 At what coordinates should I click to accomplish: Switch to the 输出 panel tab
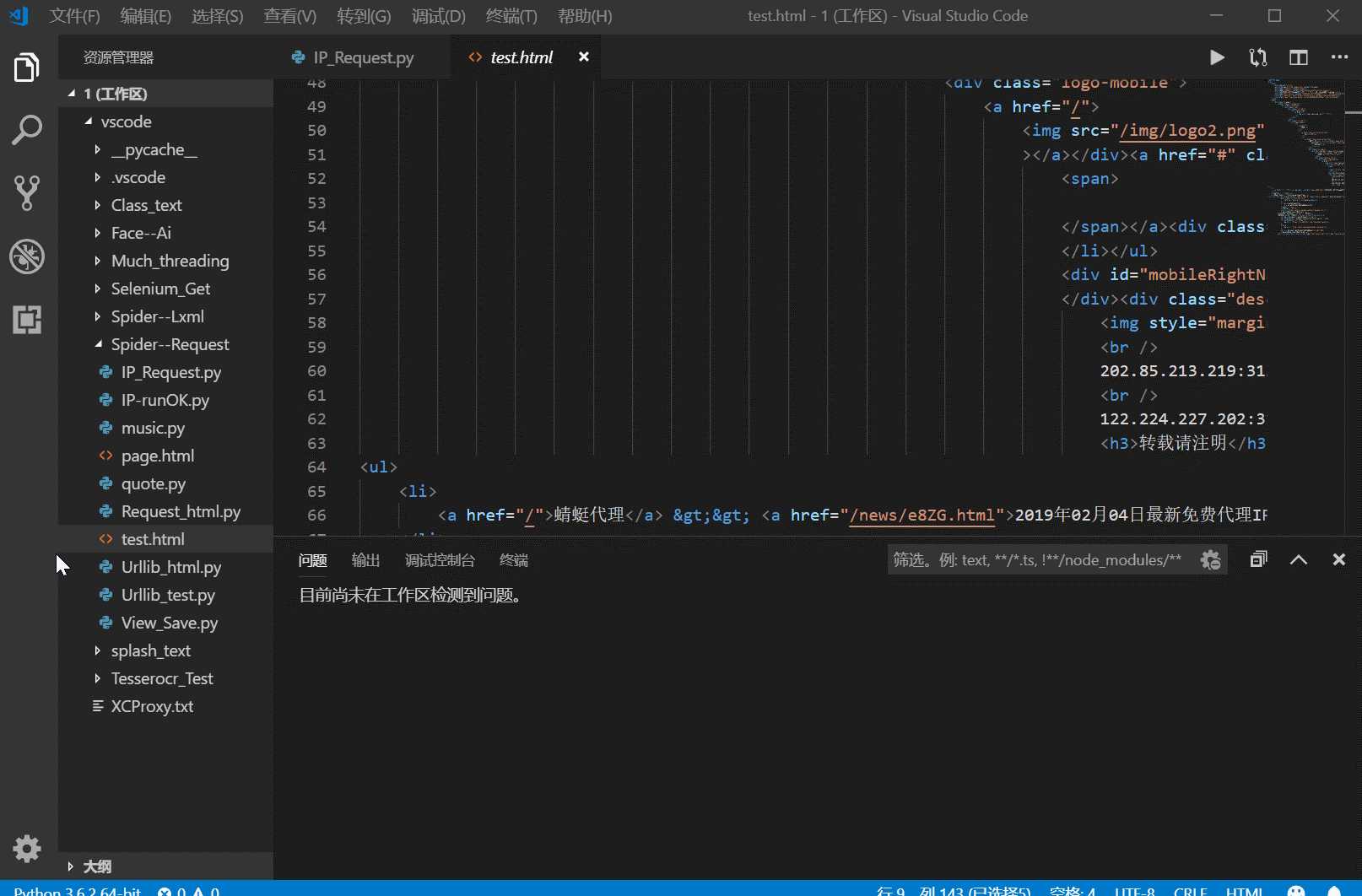point(365,560)
